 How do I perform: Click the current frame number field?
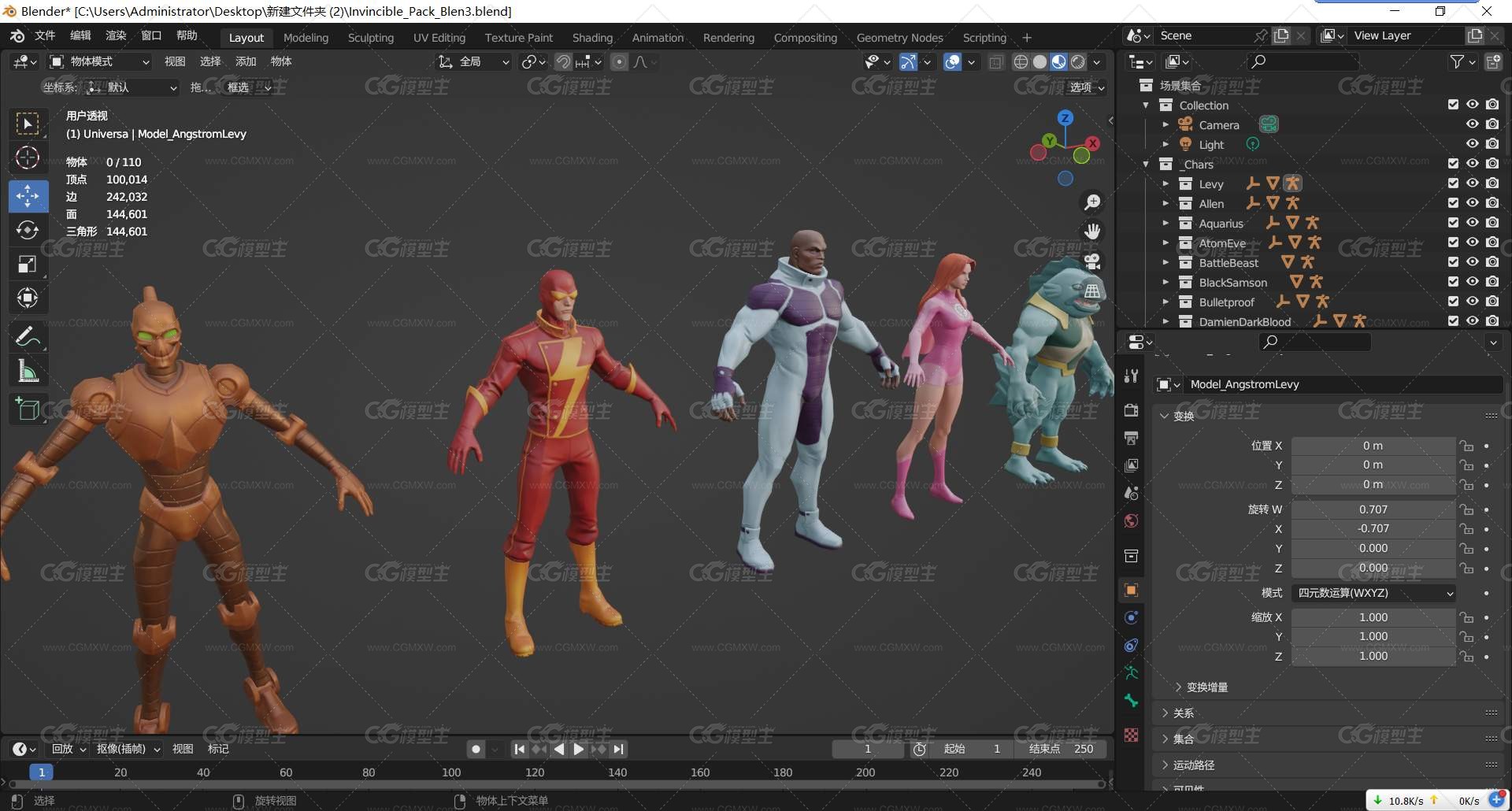(x=868, y=750)
